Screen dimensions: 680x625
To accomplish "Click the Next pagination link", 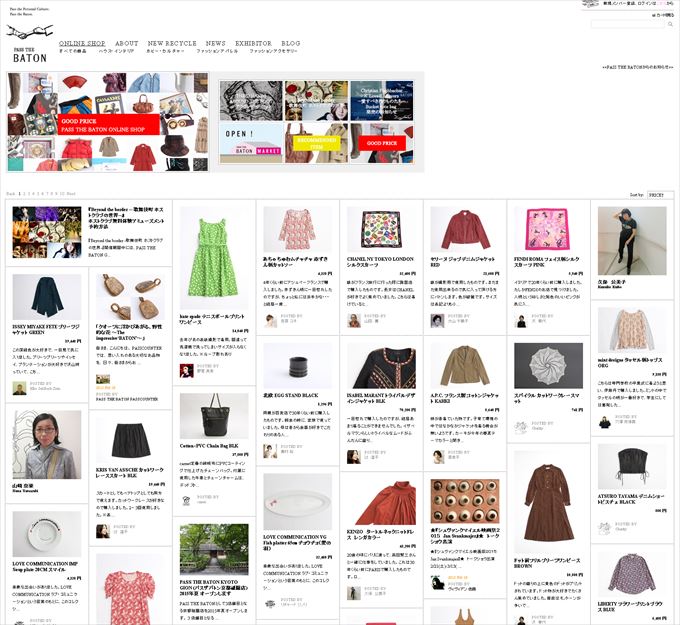I will (x=71, y=194).
